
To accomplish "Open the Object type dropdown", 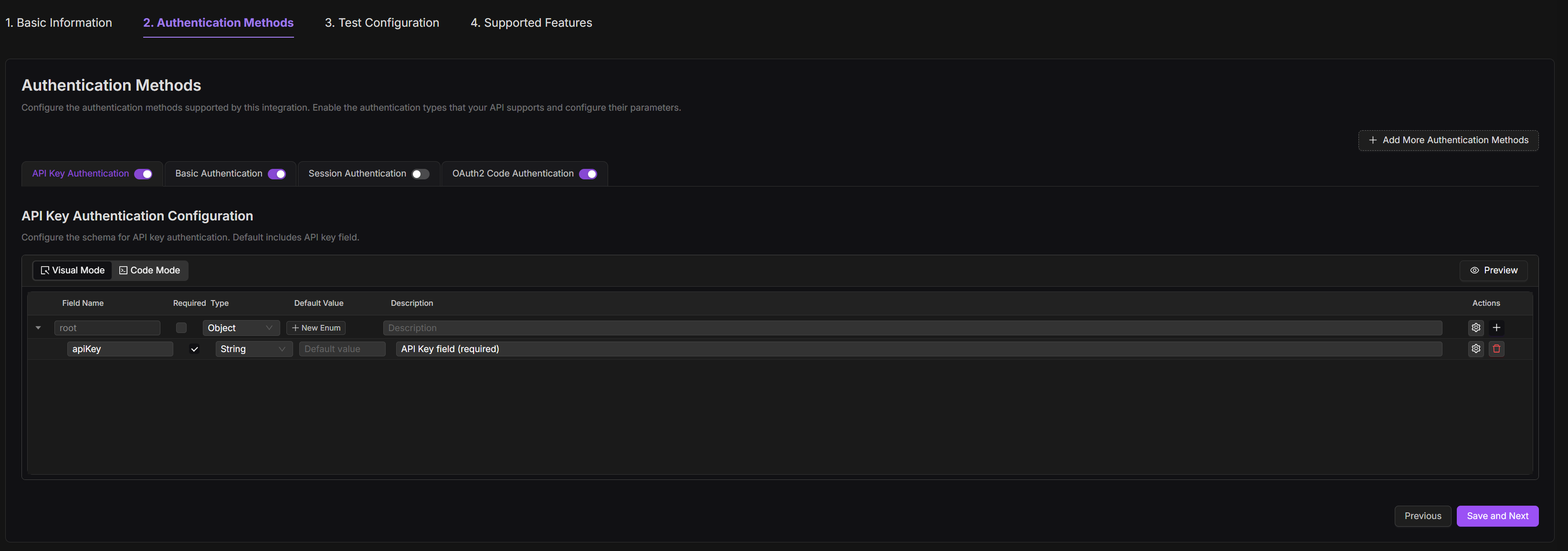I will point(241,328).
